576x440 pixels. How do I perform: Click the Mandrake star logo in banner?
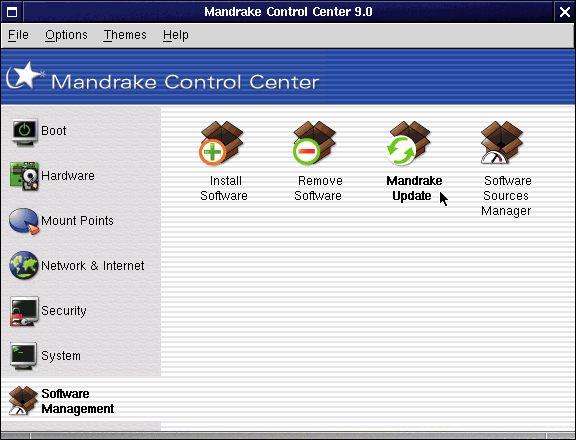tap(25, 76)
